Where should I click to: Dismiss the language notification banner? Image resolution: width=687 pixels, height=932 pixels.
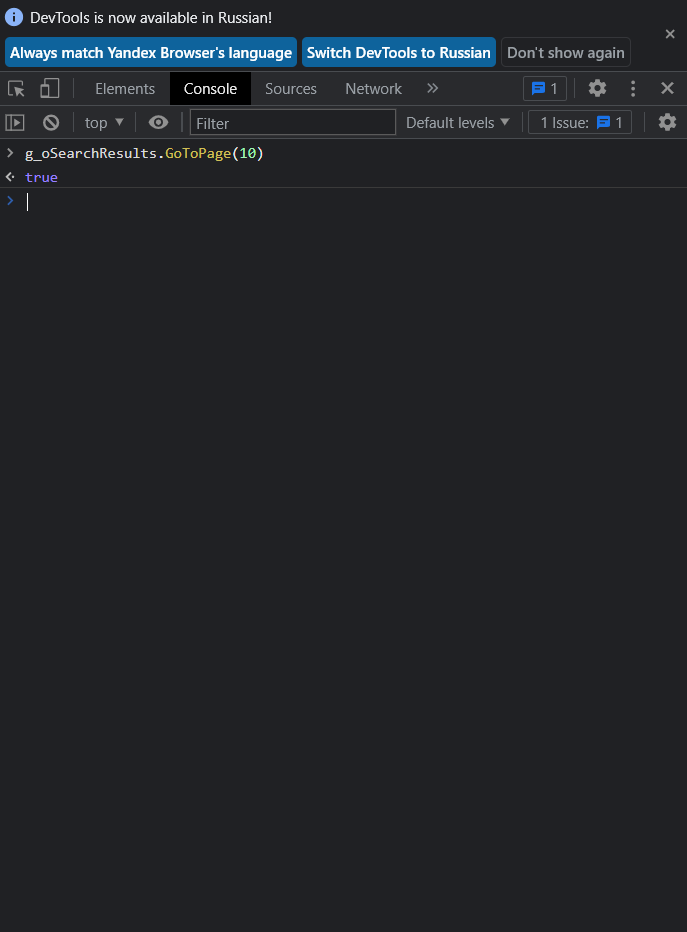click(670, 34)
